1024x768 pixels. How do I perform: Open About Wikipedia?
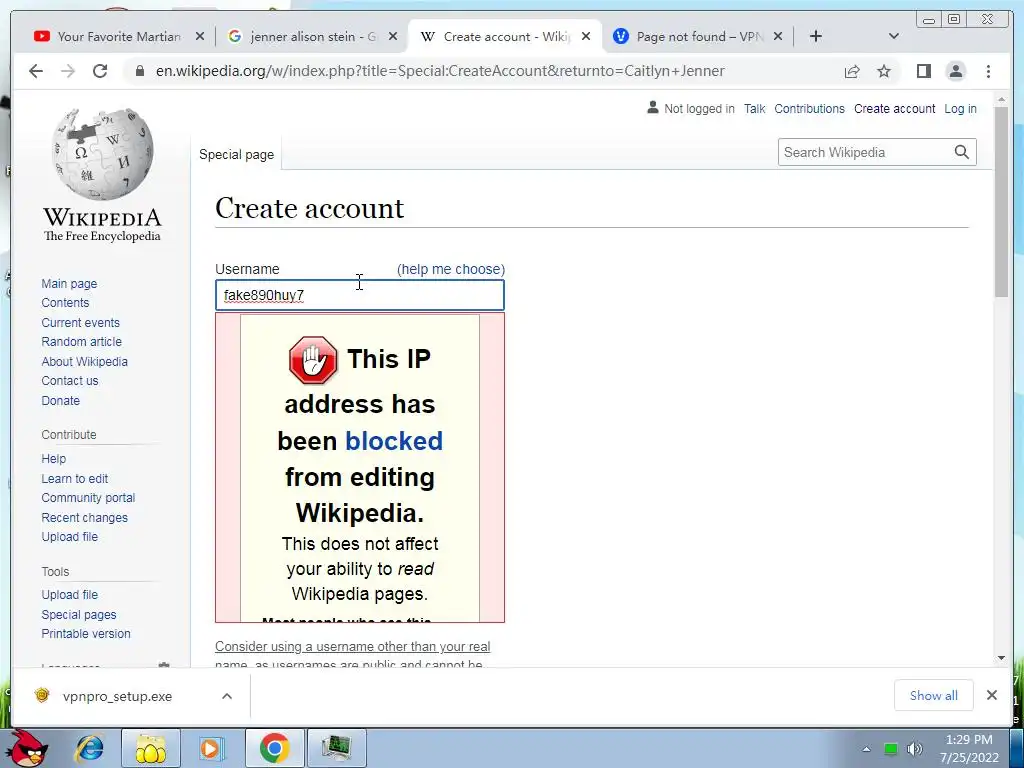click(84, 362)
